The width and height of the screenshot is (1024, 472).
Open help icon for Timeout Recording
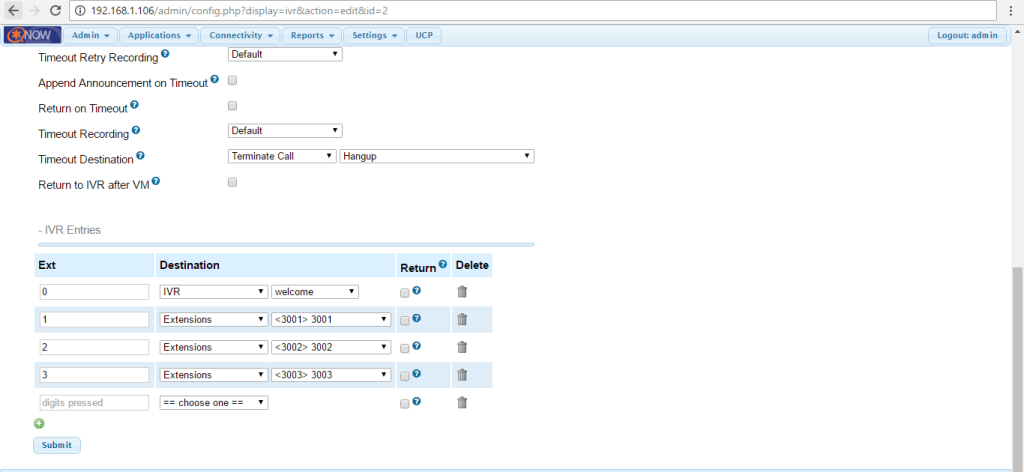[136, 130]
